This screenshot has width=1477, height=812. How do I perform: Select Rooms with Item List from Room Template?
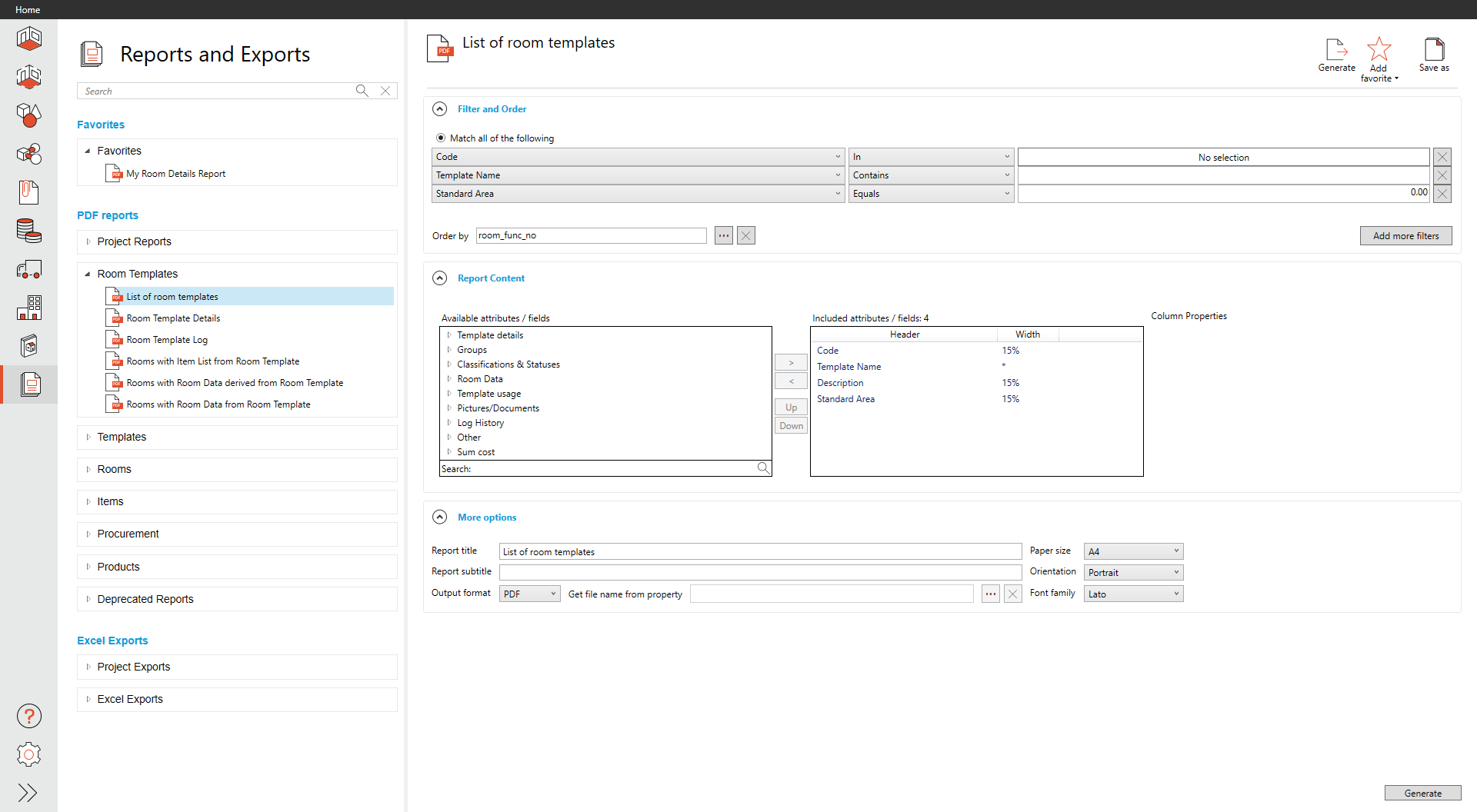(x=212, y=361)
